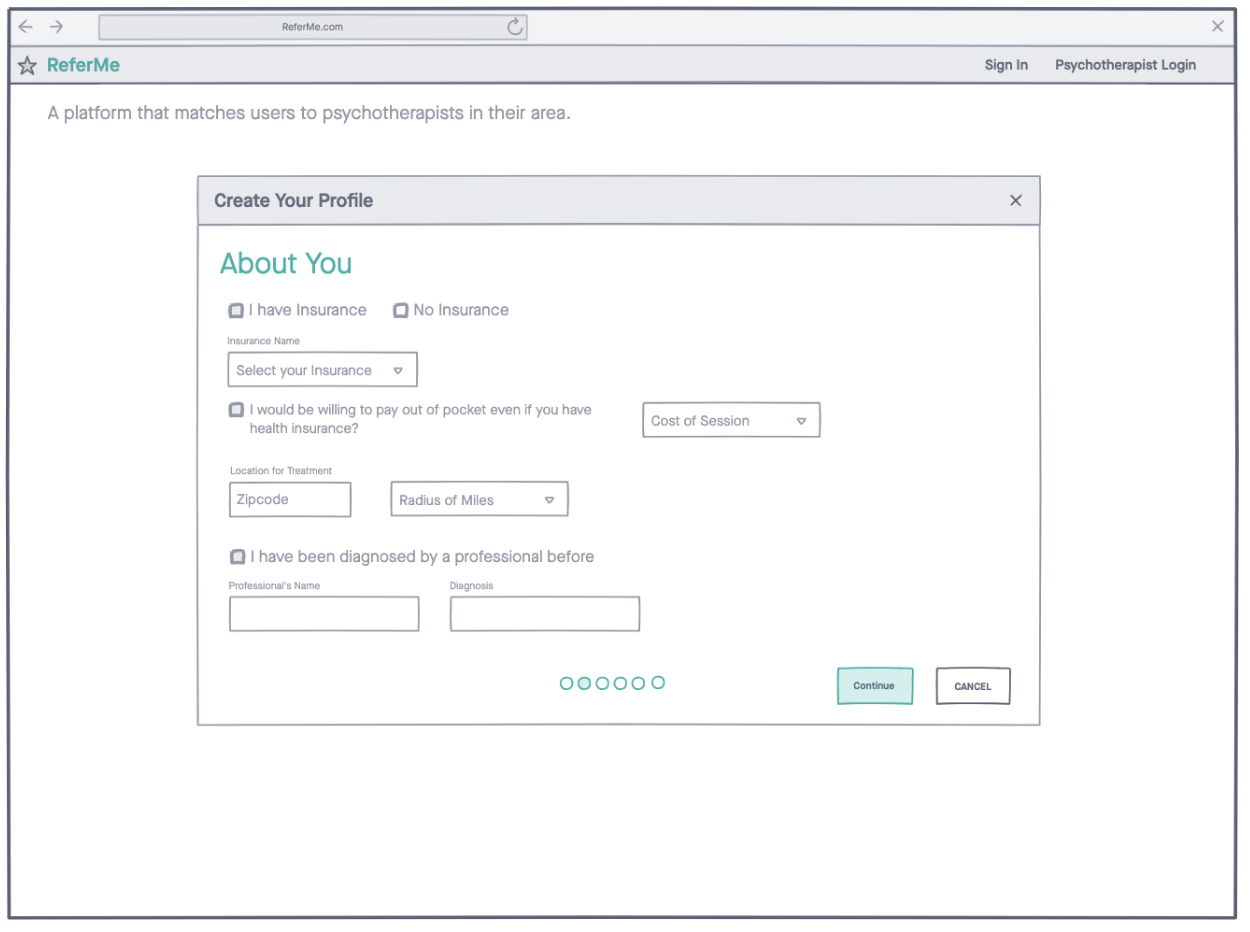Click the browser forward arrow
1250x932 pixels.
(56, 27)
